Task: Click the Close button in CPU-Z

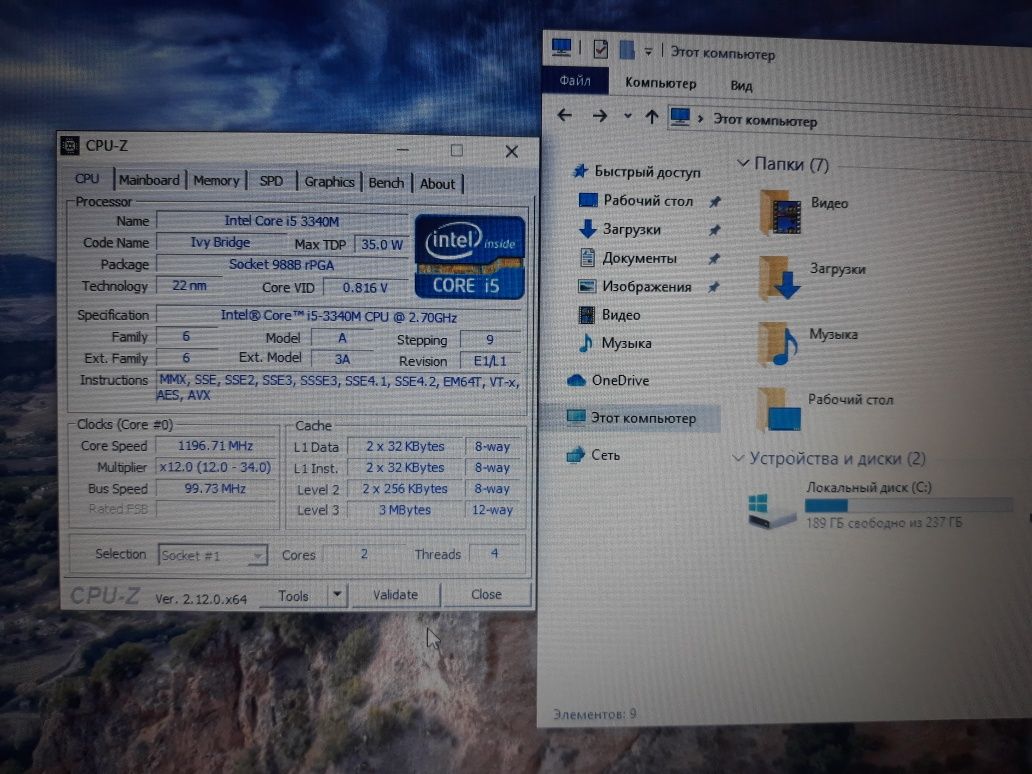Action: coord(486,594)
